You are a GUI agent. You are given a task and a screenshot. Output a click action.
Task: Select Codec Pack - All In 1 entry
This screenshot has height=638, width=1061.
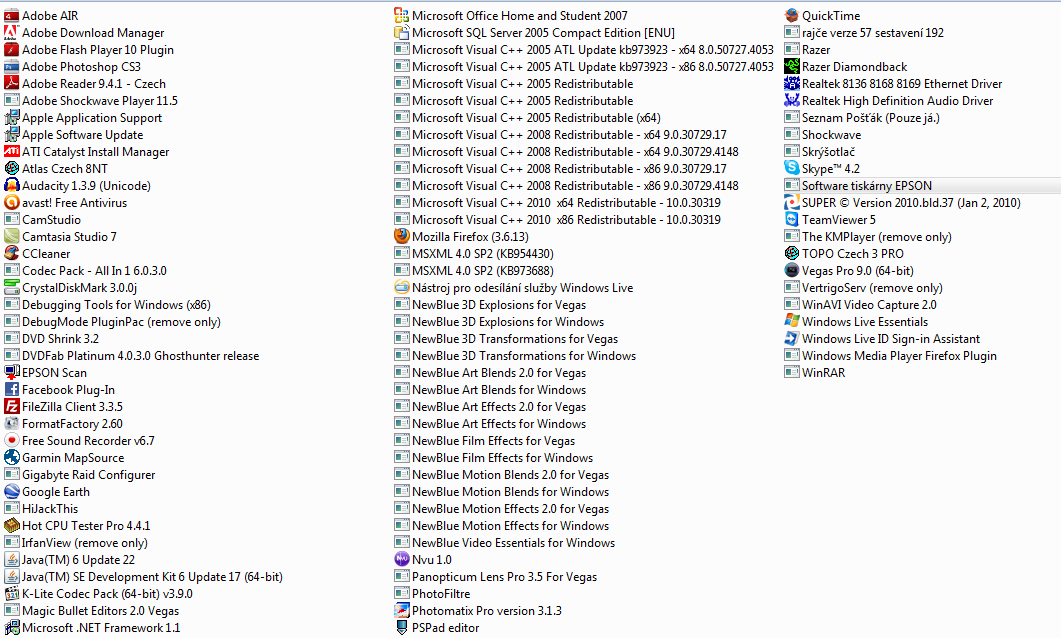click(x=85, y=270)
